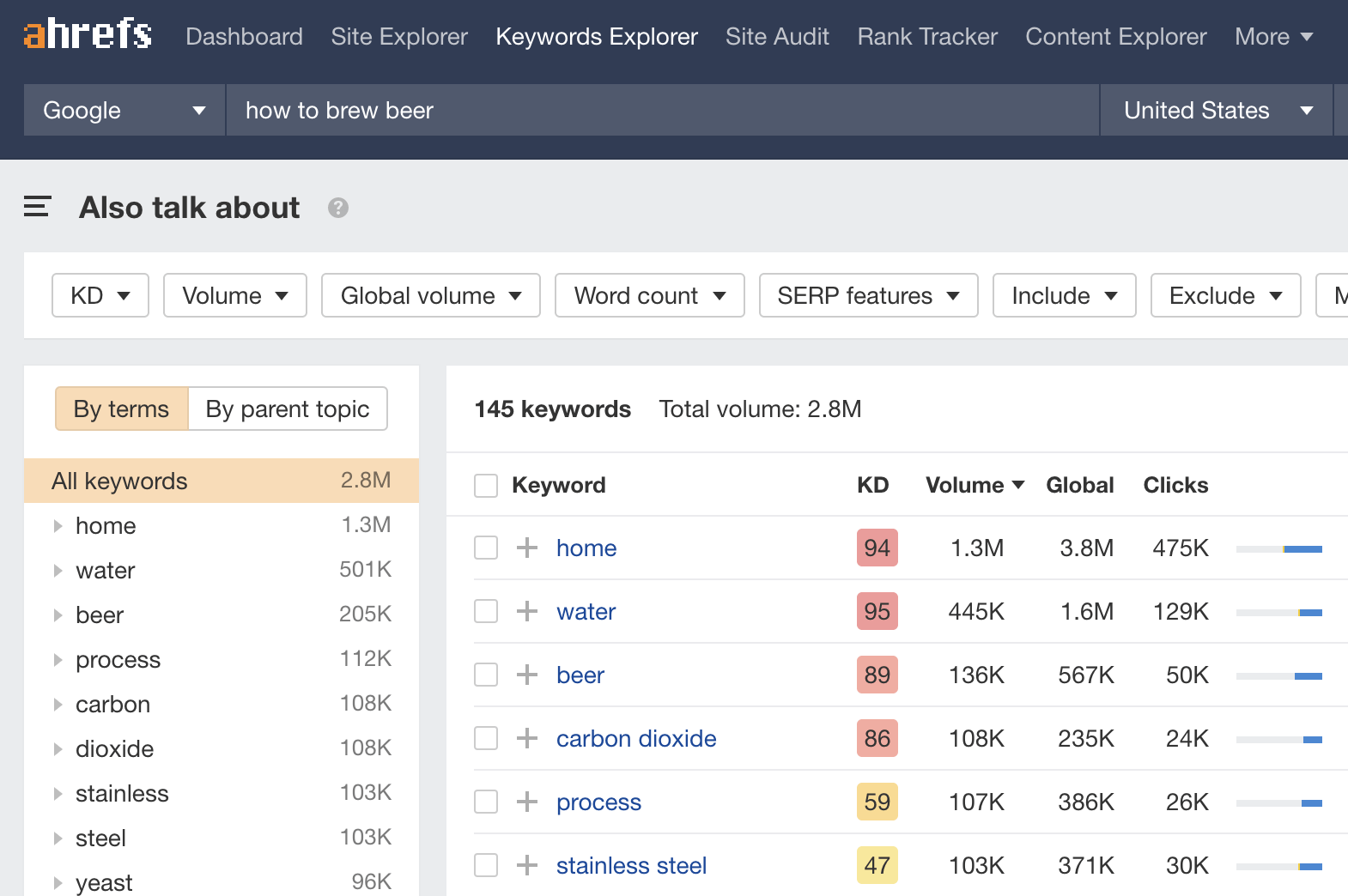Click the help question mark icon
The height and width of the screenshot is (896, 1348).
[338, 208]
